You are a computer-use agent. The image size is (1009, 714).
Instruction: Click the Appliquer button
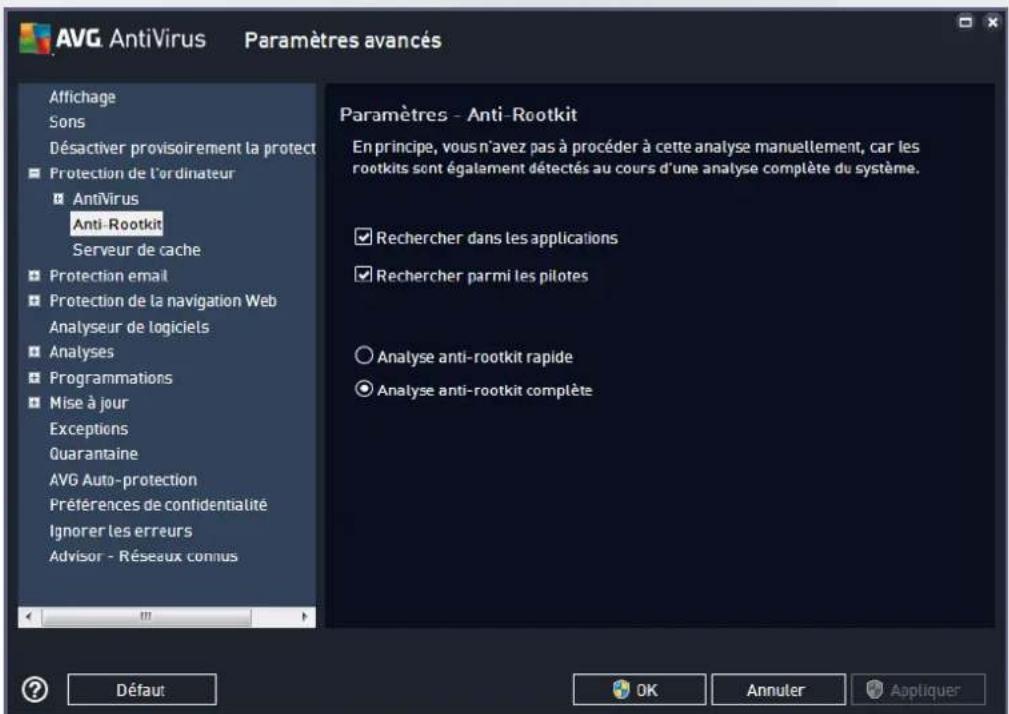[918, 690]
